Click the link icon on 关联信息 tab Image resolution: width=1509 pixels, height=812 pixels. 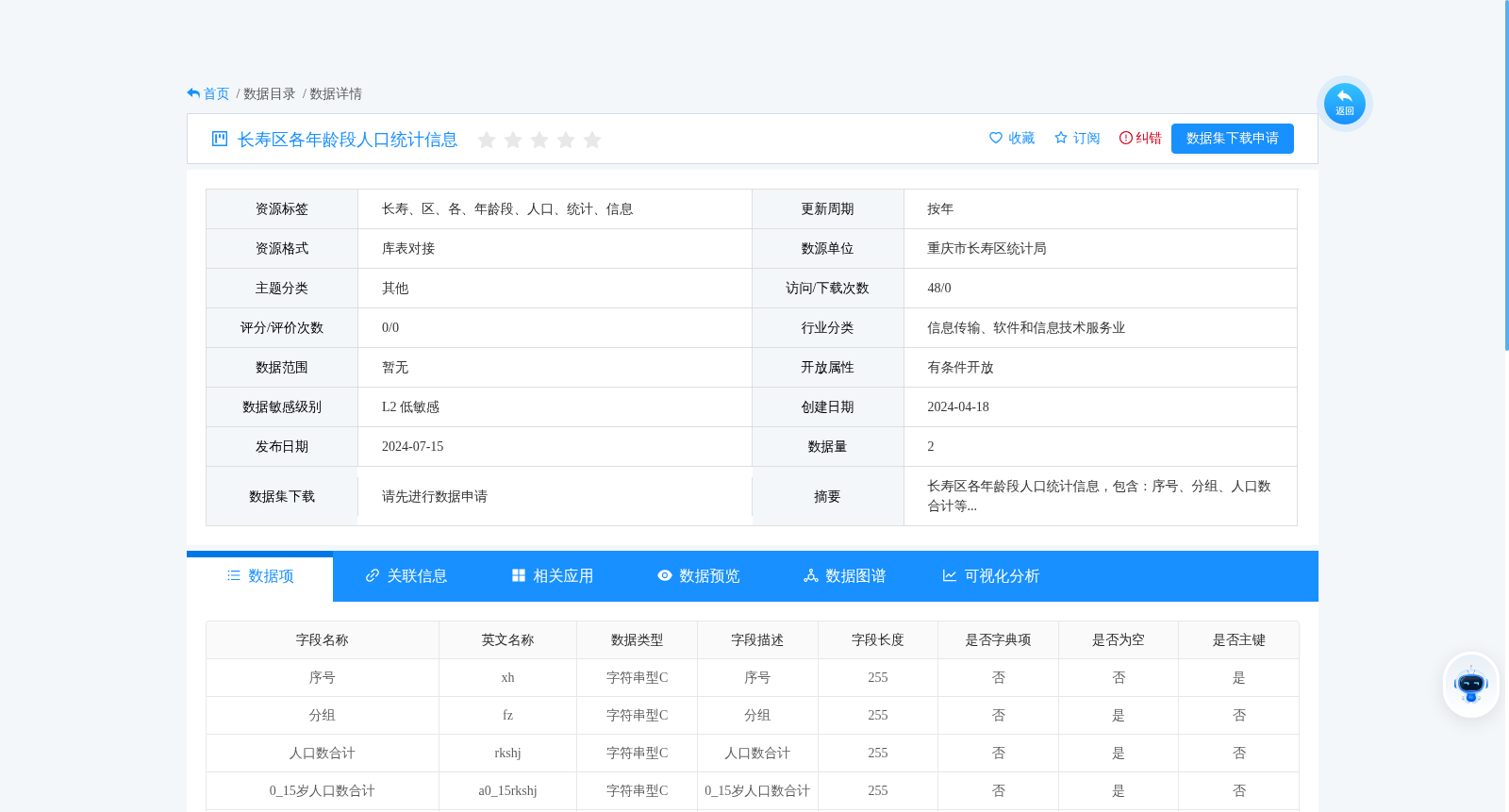(373, 575)
